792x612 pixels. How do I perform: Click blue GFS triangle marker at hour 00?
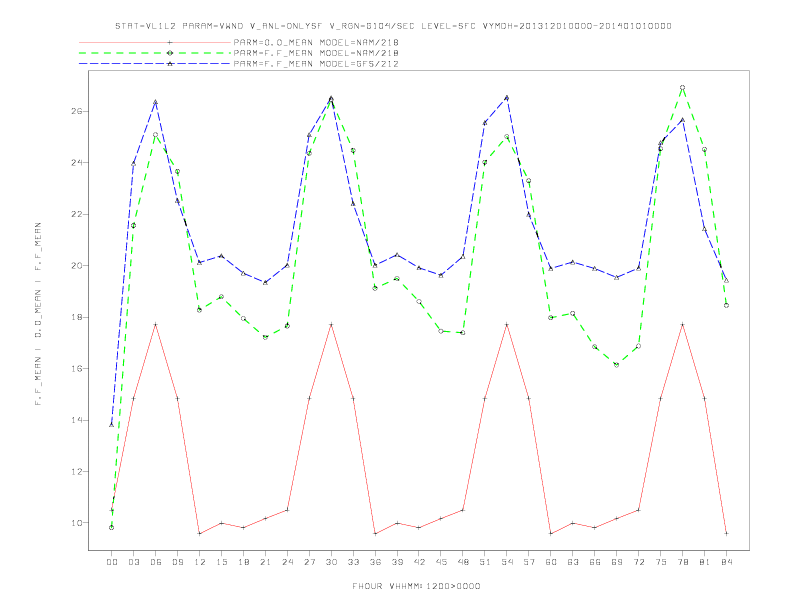pyautogui.click(x=112, y=425)
